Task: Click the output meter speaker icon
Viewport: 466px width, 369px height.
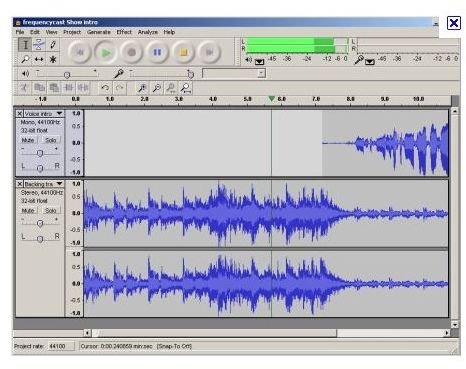Action: tap(248, 60)
